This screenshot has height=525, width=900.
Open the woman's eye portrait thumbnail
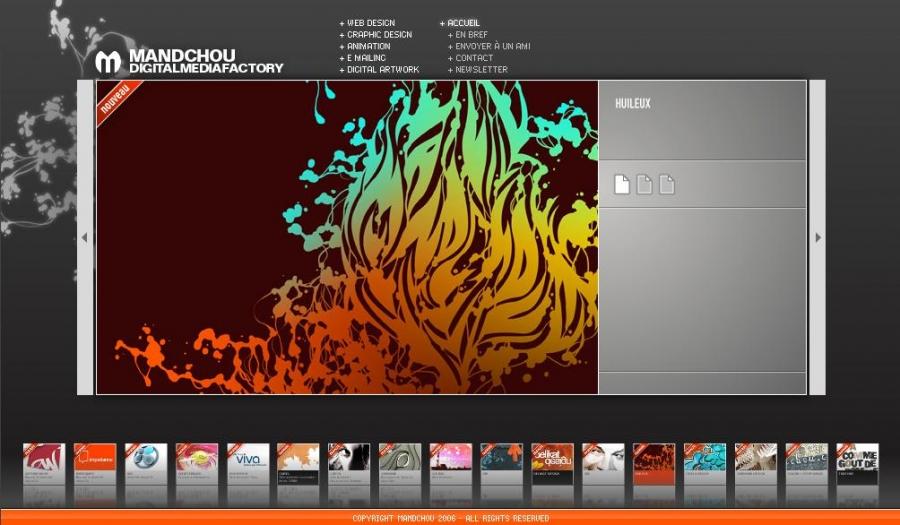(x=603, y=464)
